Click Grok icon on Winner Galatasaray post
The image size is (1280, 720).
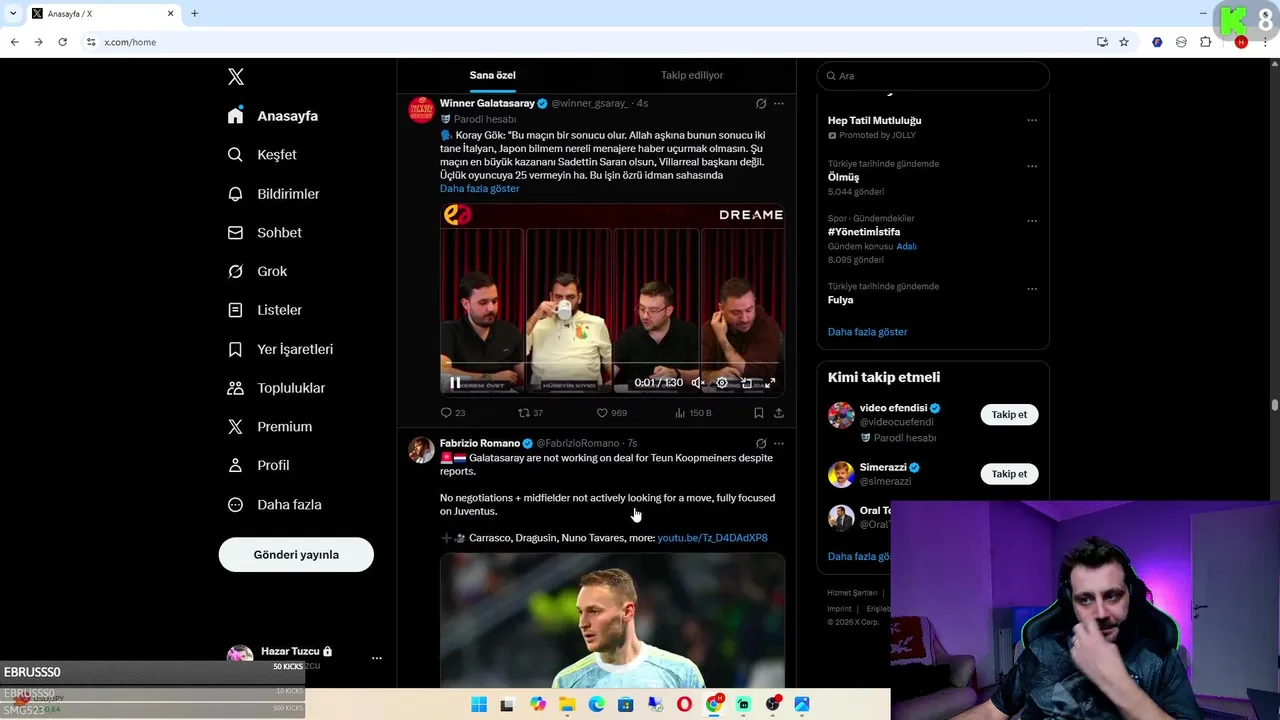pos(761,104)
